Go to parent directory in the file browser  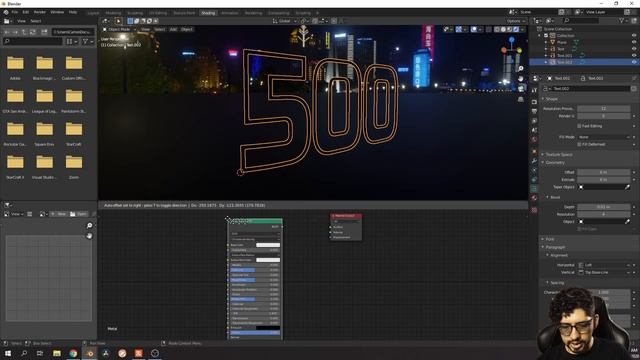24,31
